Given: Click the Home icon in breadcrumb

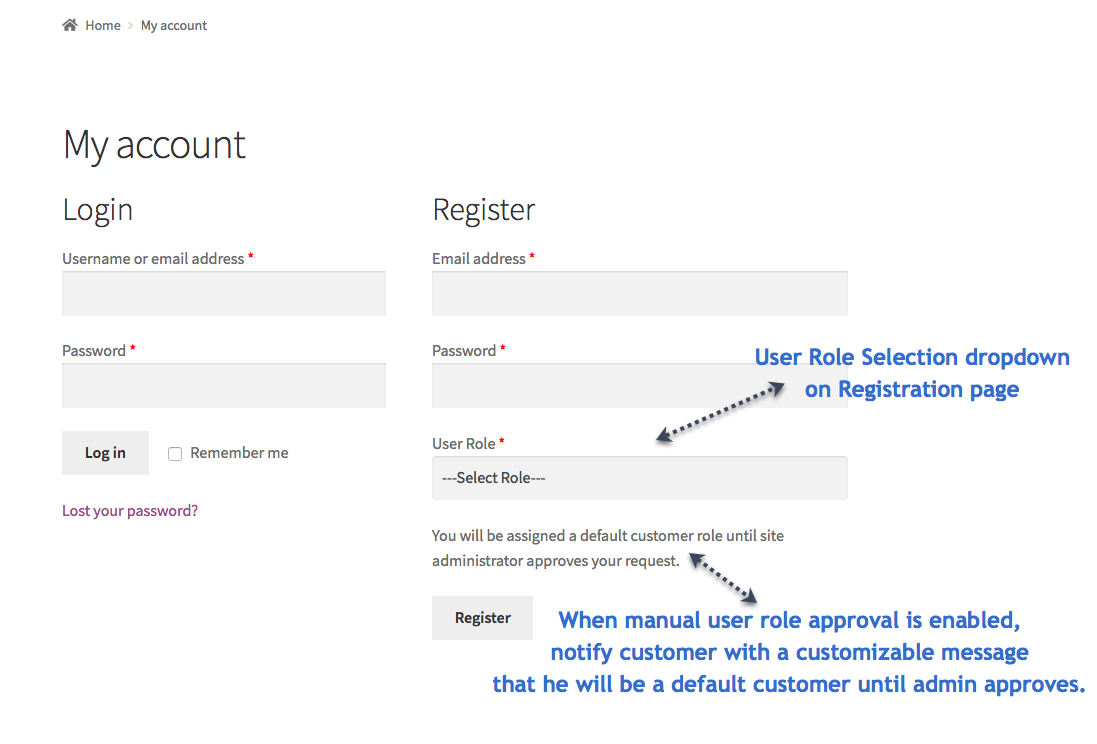Looking at the screenshot, I should pyautogui.click(x=69, y=25).
